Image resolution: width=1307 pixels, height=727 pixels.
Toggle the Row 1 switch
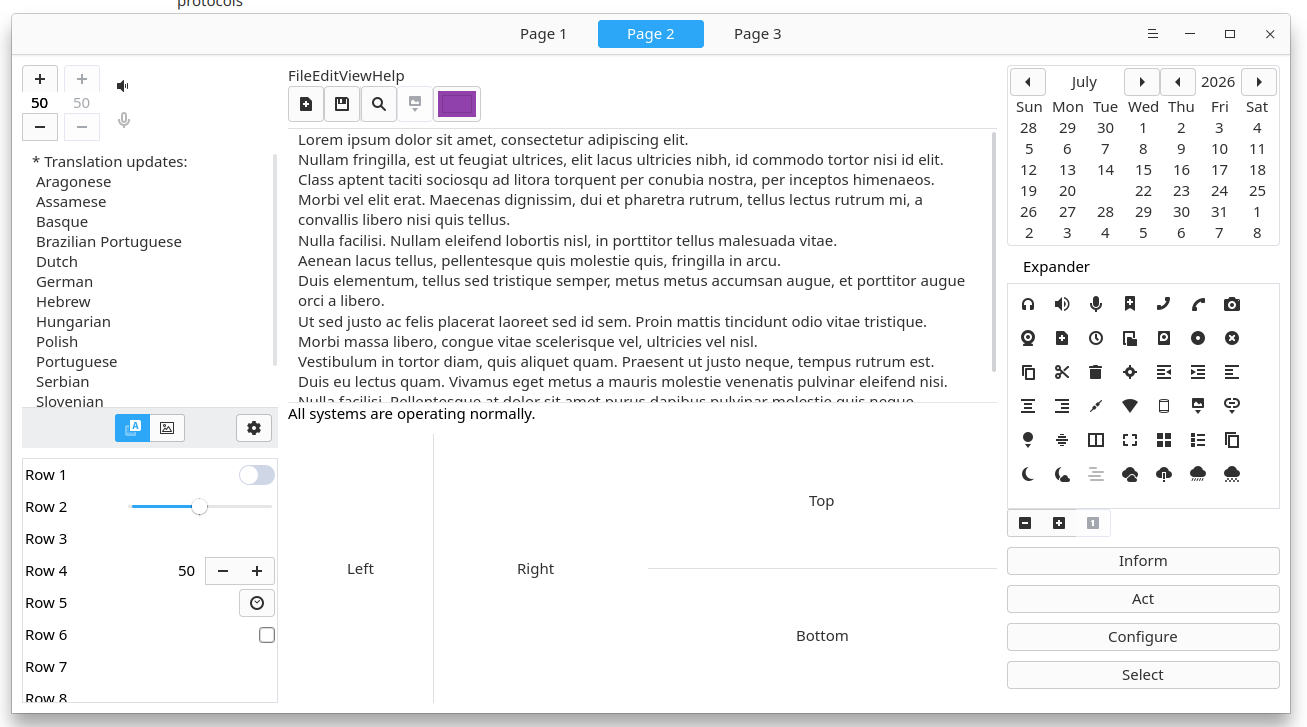click(x=257, y=475)
